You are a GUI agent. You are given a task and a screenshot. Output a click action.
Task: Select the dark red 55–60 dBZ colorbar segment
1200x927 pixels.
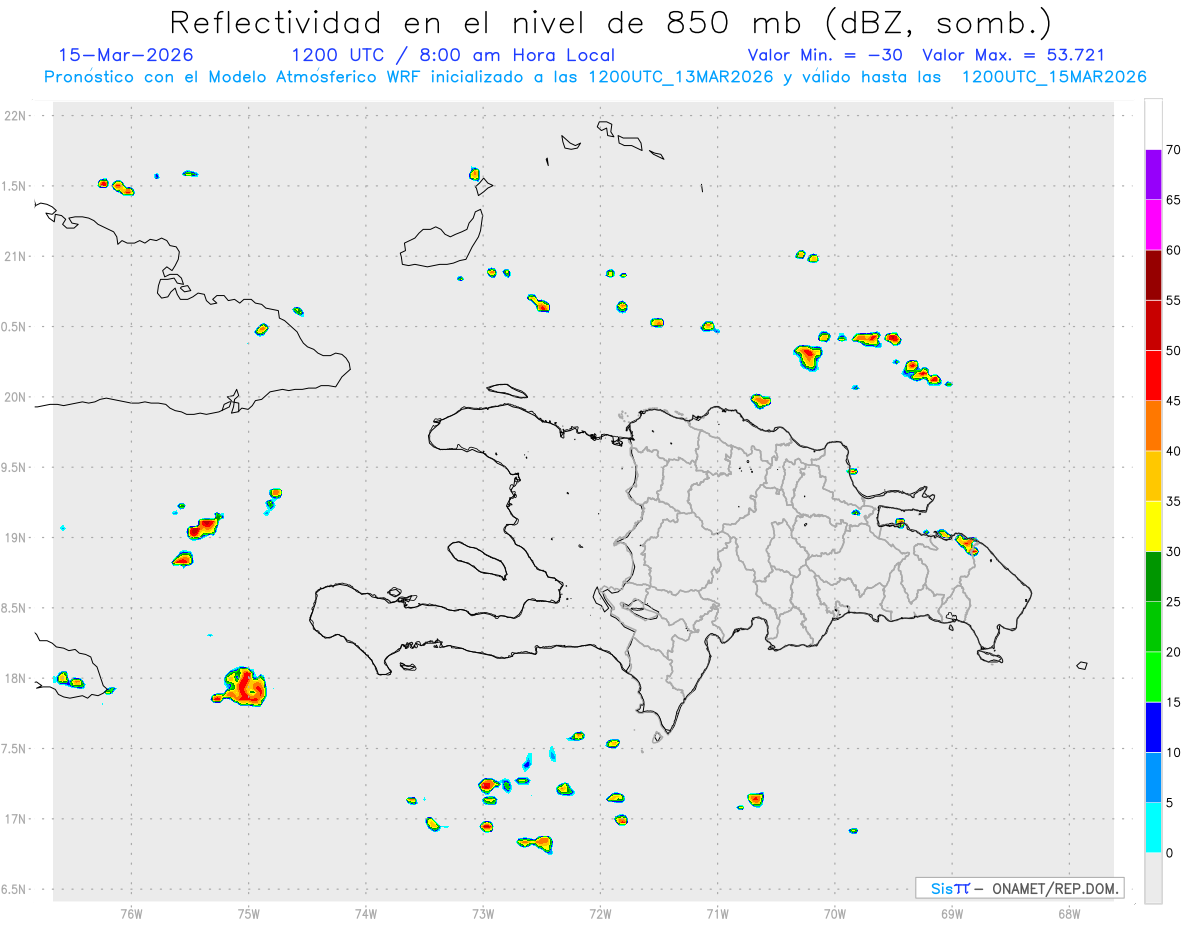[1153, 275]
